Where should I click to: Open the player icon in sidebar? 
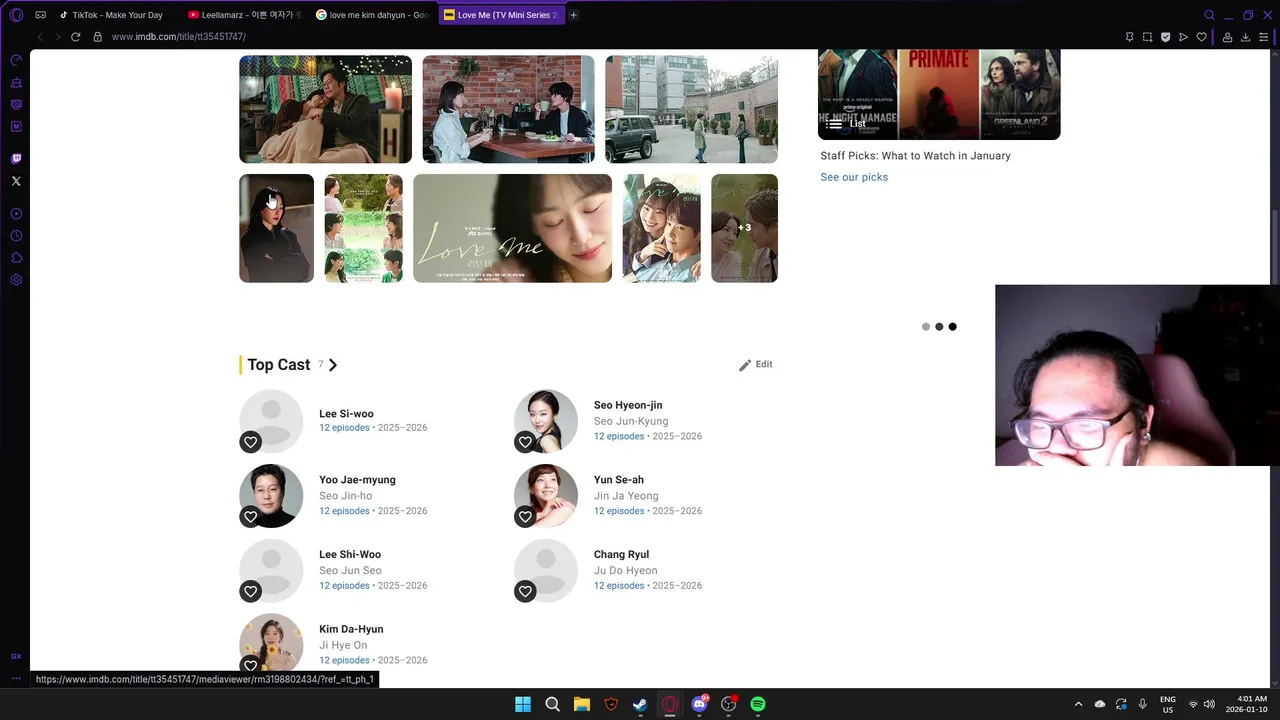pos(16,214)
